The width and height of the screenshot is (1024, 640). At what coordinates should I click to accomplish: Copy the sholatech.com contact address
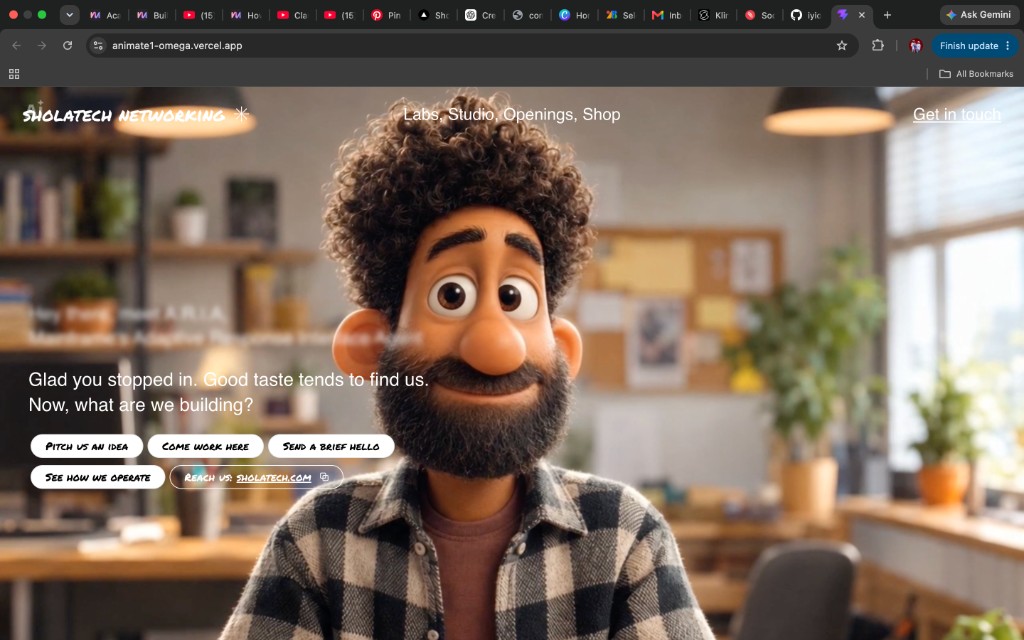(x=324, y=477)
